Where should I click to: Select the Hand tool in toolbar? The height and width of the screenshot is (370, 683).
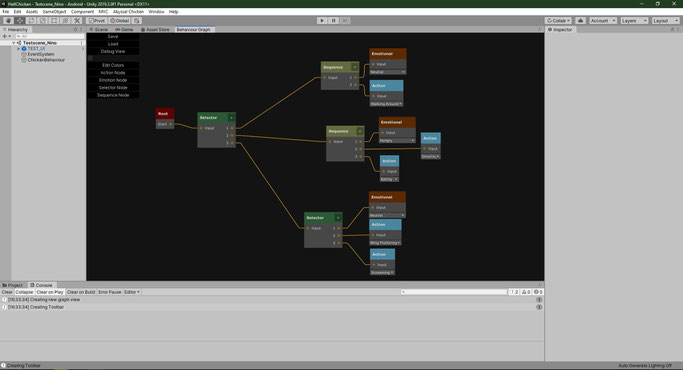click(8, 20)
